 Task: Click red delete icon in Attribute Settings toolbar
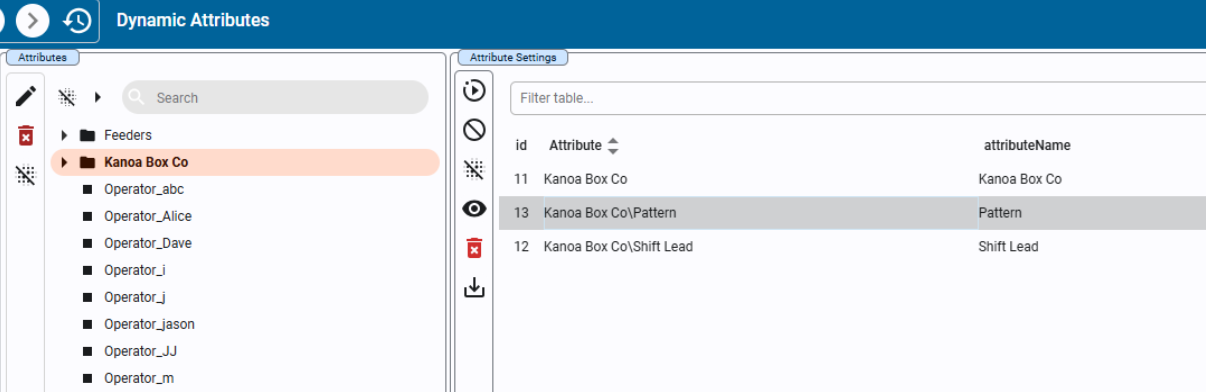[x=474, y=248]
